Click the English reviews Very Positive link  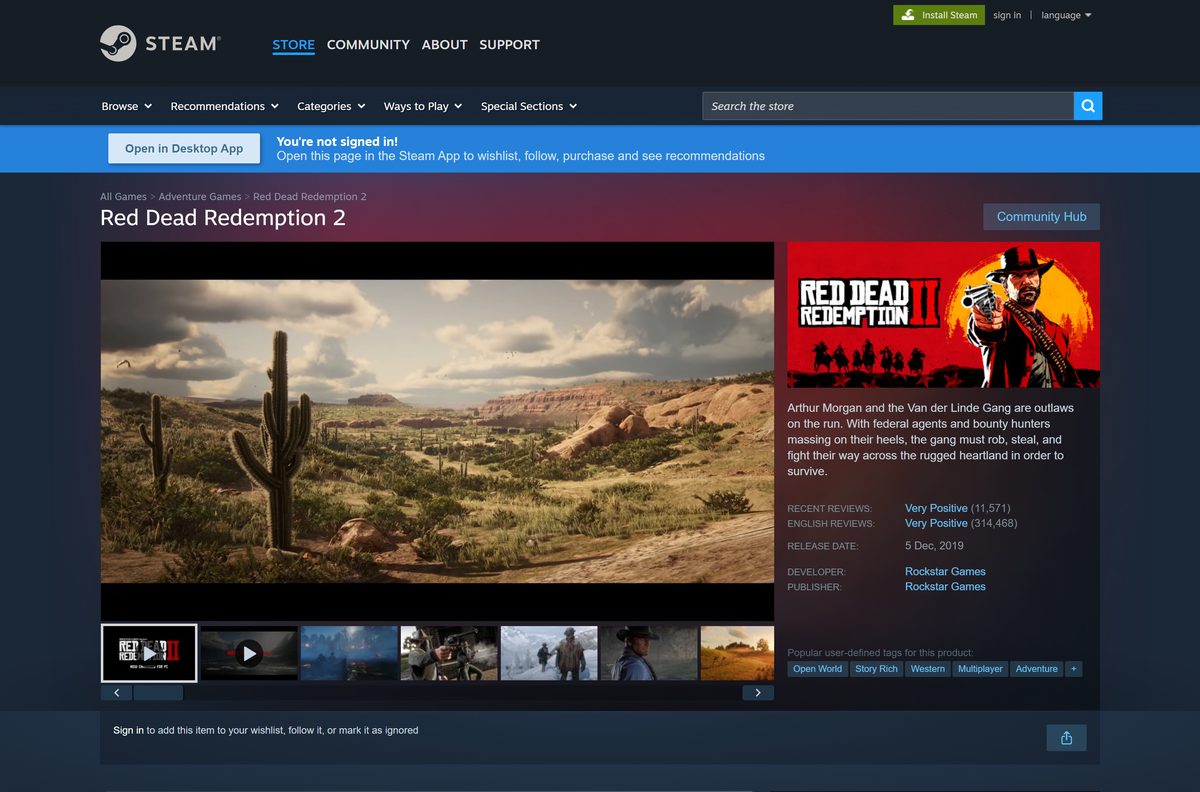point(936,523)
